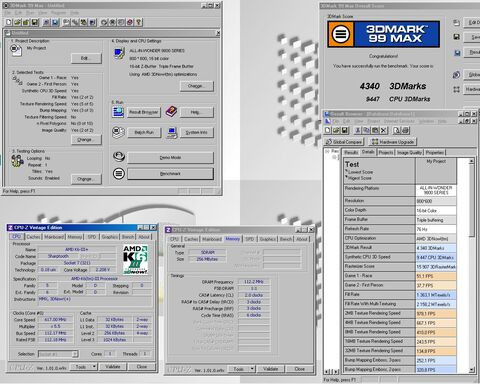Image resolution: width=480 pixels, height=384 pixels.
Task: Click the Help book icon with question mark
Action: (171, 112)
